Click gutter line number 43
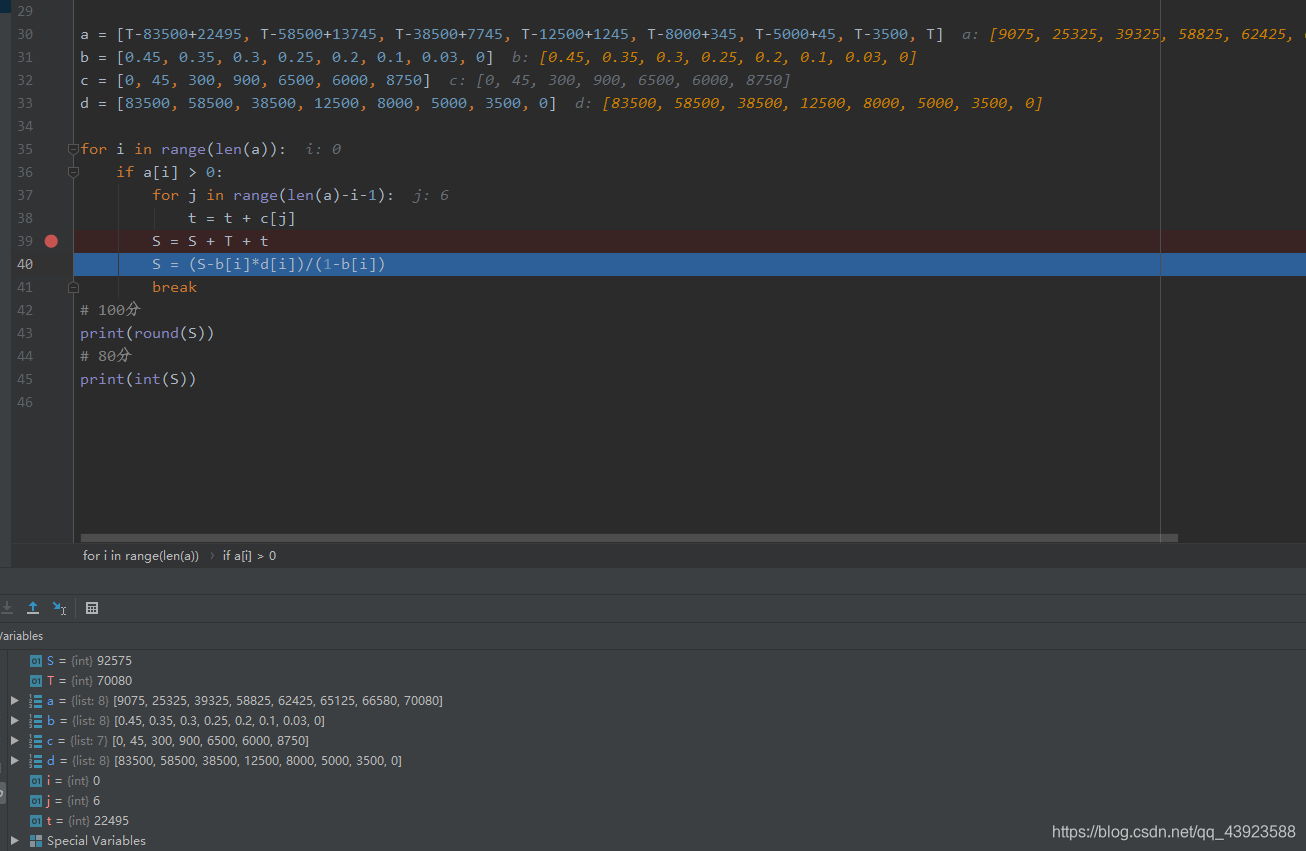The image size is (1306, 851). pos(25,333)
